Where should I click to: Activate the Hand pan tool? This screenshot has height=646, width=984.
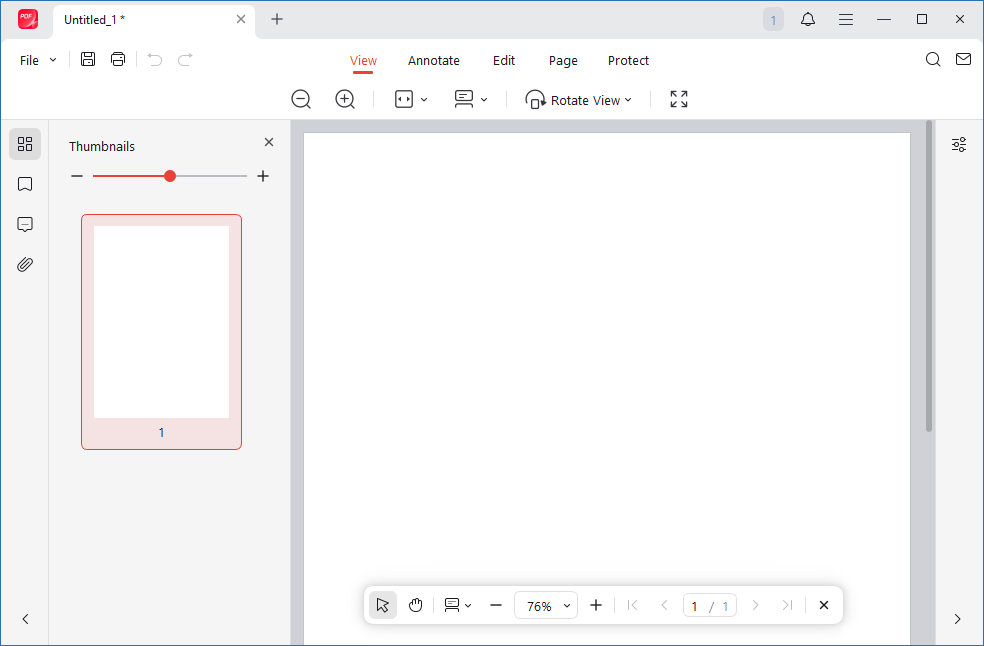(415, 605)
